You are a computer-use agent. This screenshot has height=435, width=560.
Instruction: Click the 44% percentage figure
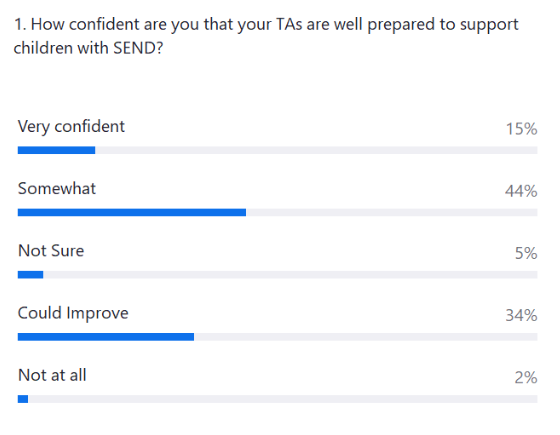(521, 191)
